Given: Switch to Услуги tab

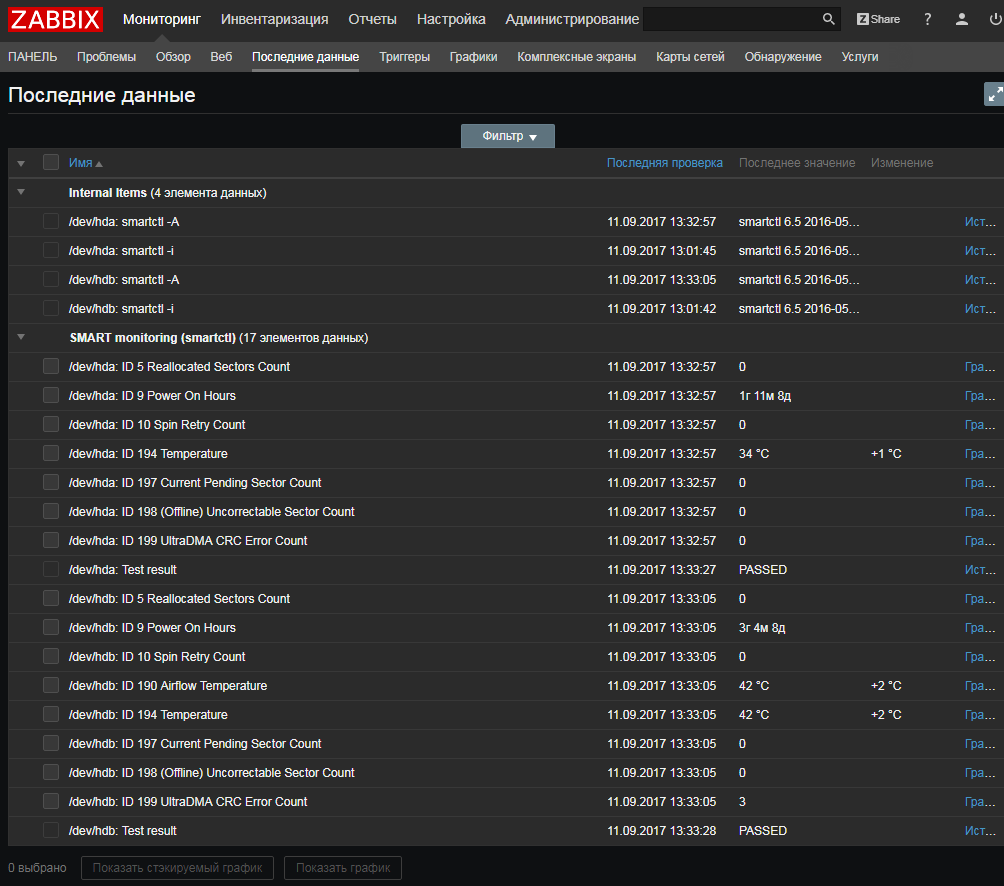Looking at the screenshot, I should pos(859,57).
